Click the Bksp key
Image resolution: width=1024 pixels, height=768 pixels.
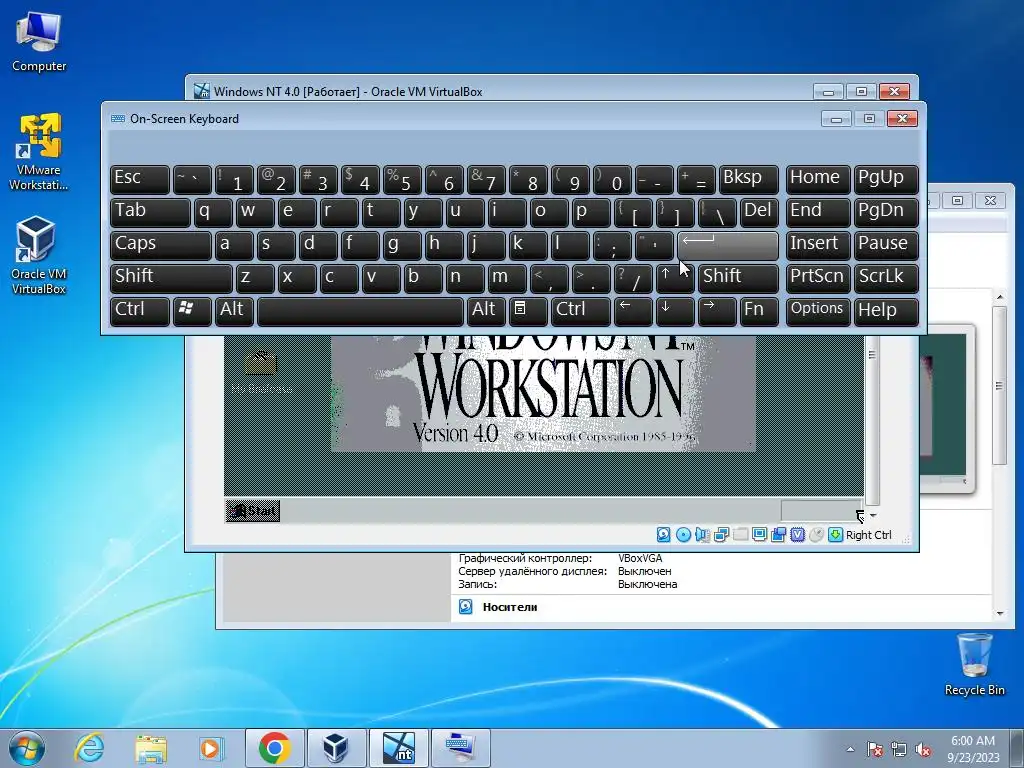pyautogui.click(x=748, y=179)
